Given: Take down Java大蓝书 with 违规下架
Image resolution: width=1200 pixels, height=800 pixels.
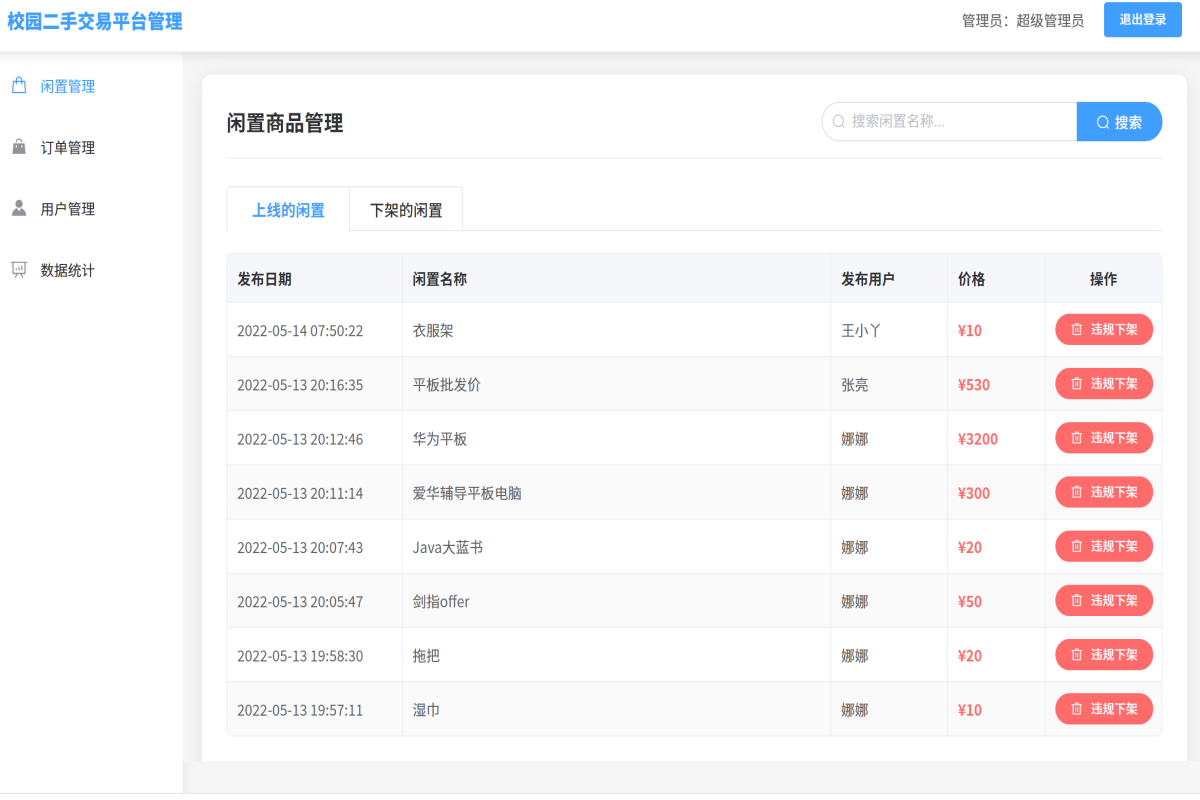Looking at the screenshot, I should point(1104,546).
